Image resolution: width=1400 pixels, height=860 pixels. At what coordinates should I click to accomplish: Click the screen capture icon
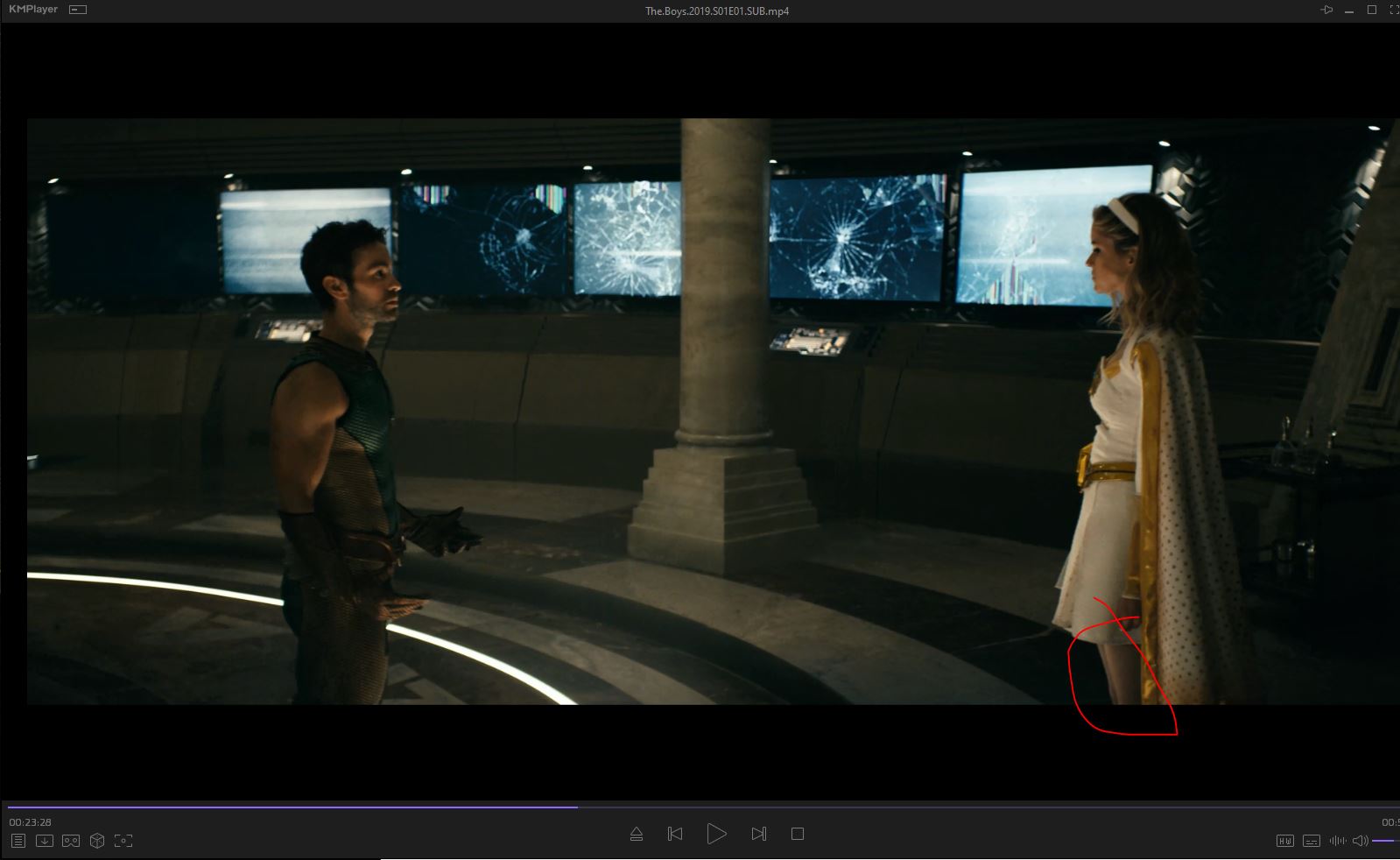tap(123, 841)
